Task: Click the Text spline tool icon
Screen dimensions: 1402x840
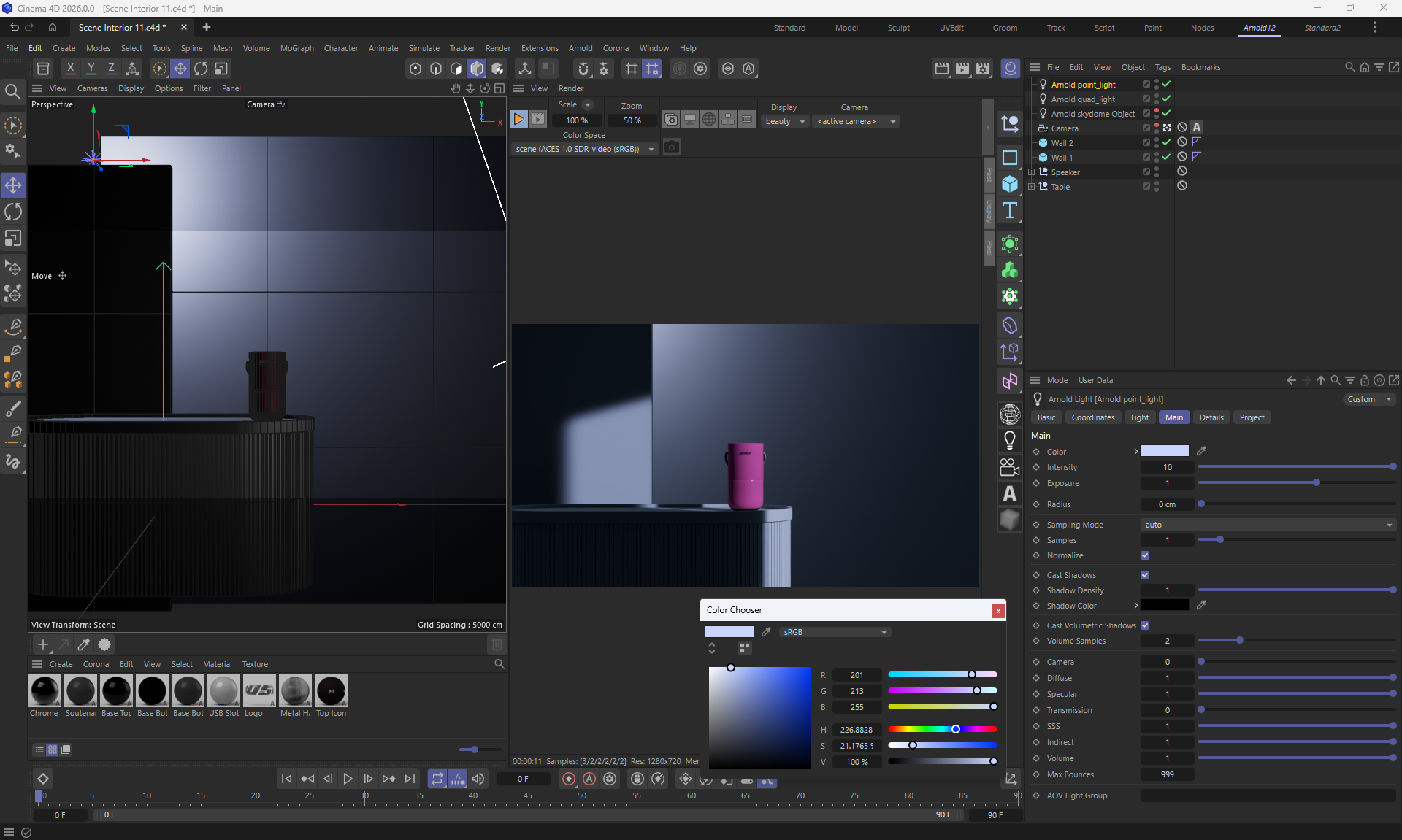Action: point(1010,211)
